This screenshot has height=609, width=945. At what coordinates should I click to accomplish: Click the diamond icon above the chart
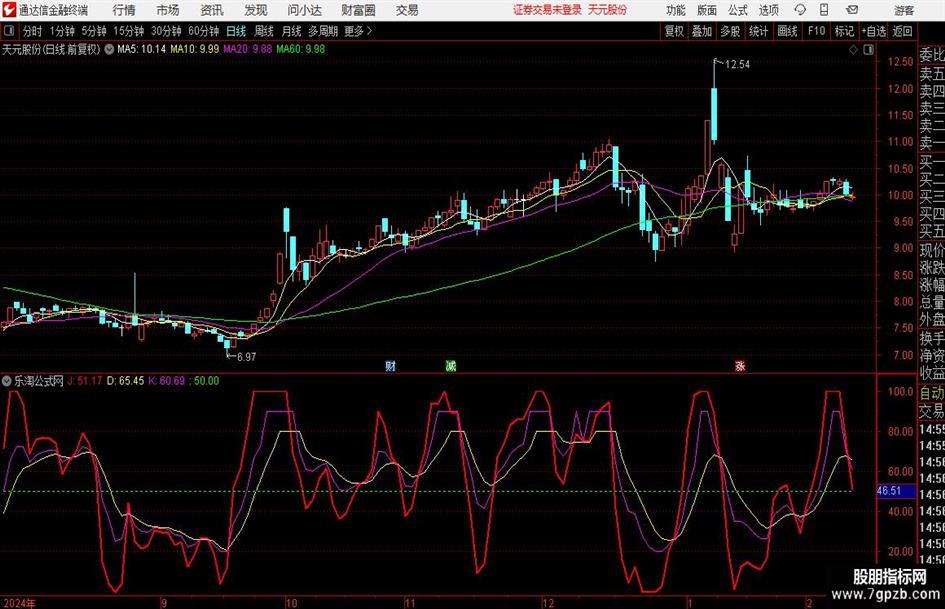pos(853,50)
